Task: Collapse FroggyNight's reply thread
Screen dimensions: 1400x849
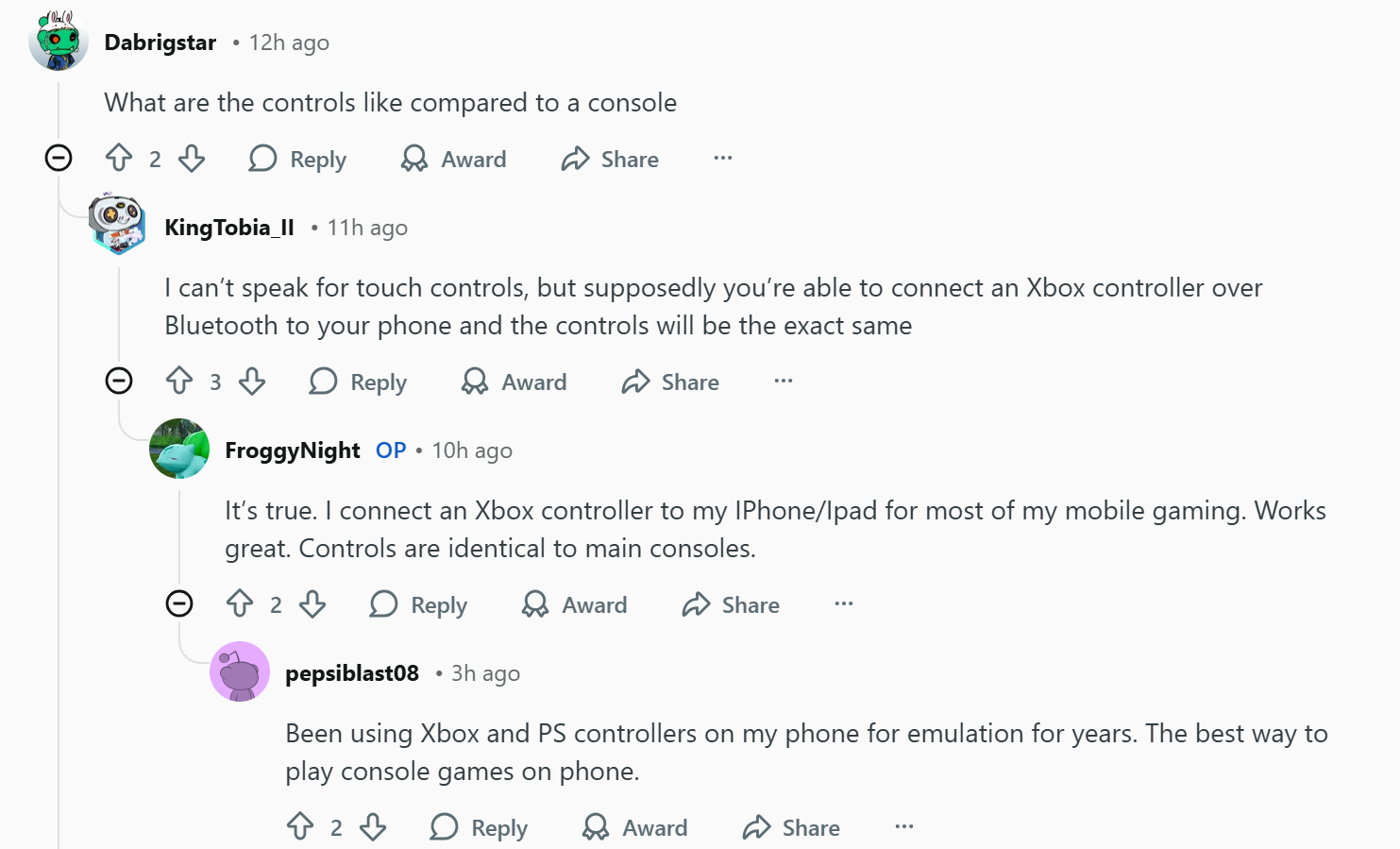Action: pyautogui.click(x=179, y=603)
